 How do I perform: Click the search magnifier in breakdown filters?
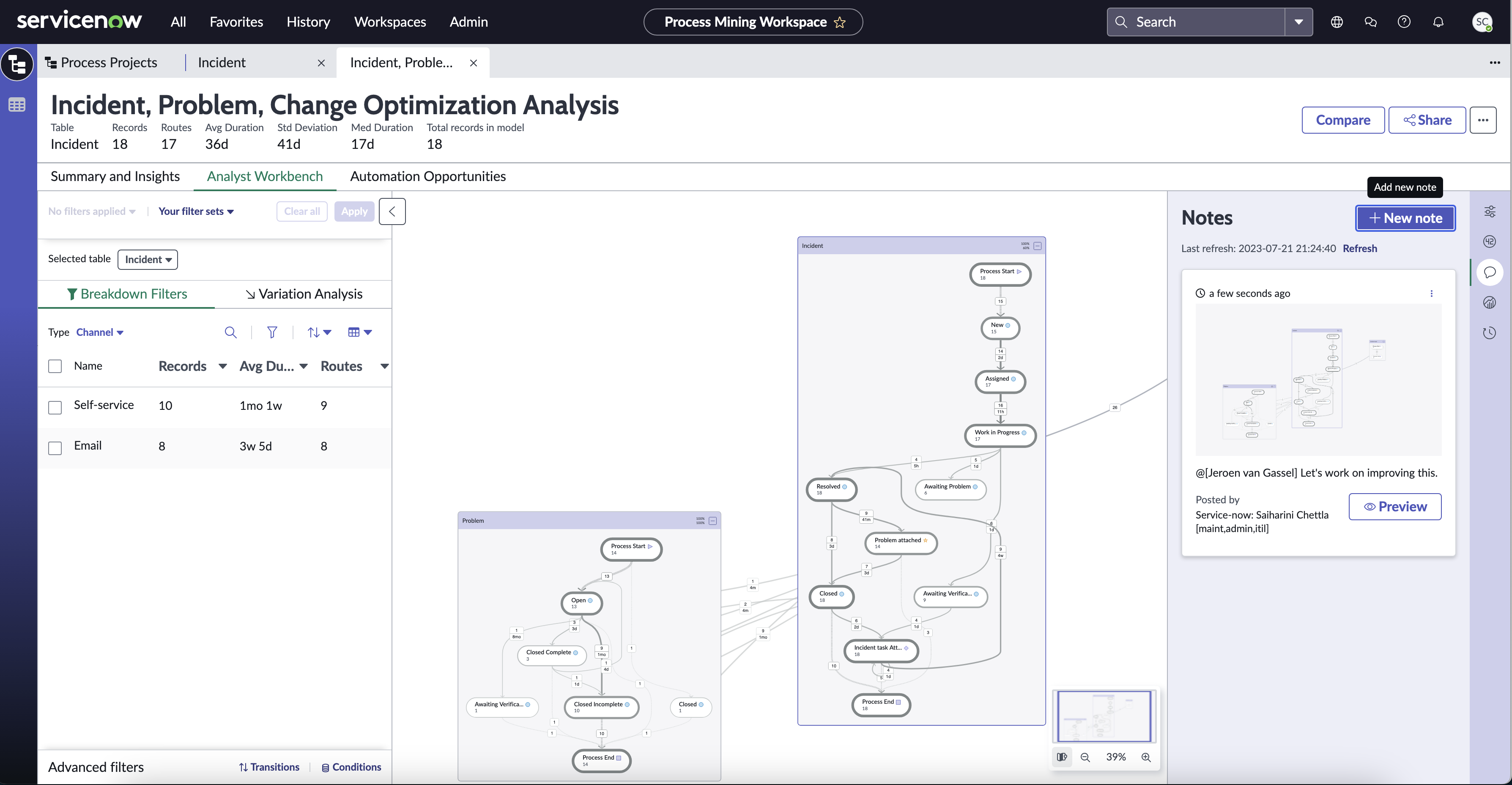231,332
